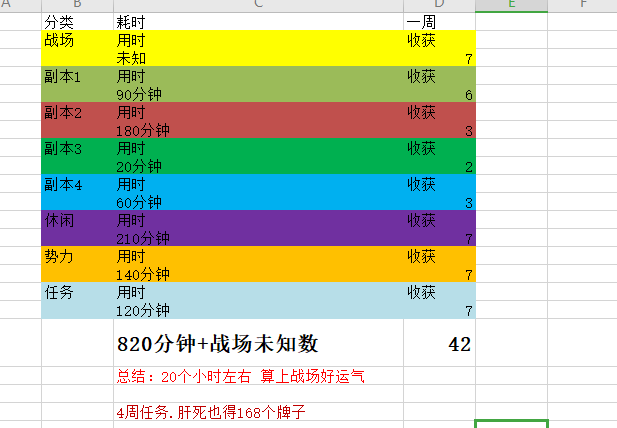Click the 180分钟 cell in red row

coord(258,130)
